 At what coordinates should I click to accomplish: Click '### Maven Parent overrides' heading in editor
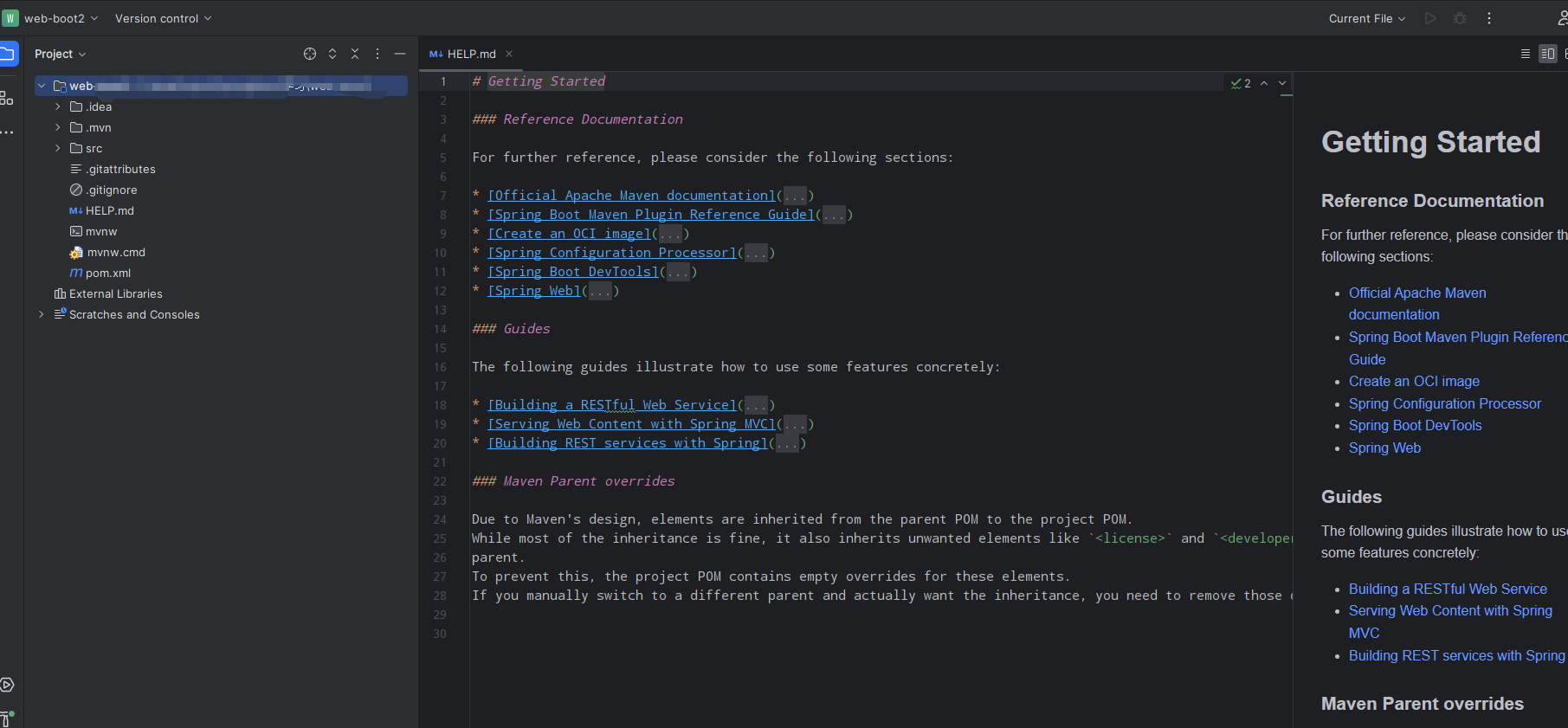573,481
